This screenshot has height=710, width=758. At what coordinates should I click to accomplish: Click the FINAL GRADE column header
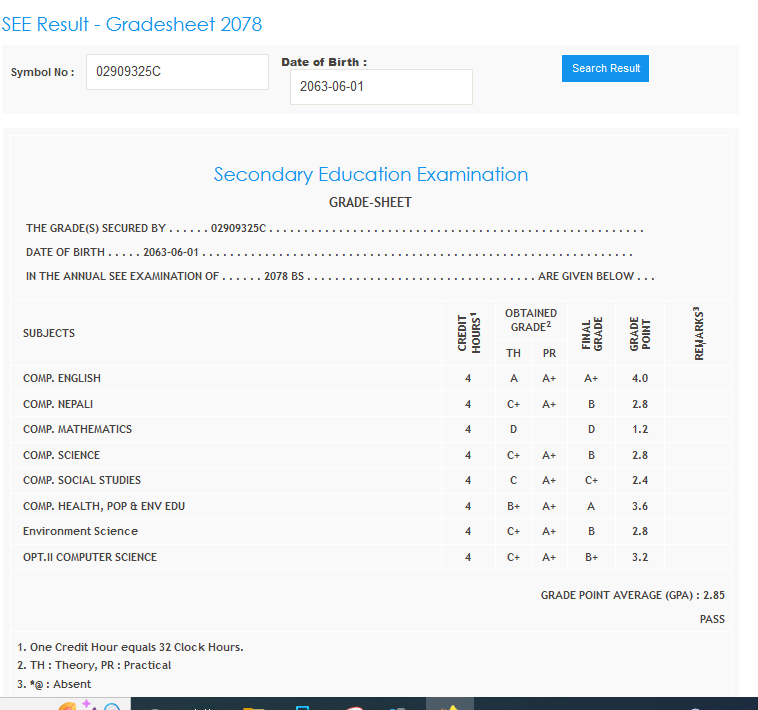[591, 333]
